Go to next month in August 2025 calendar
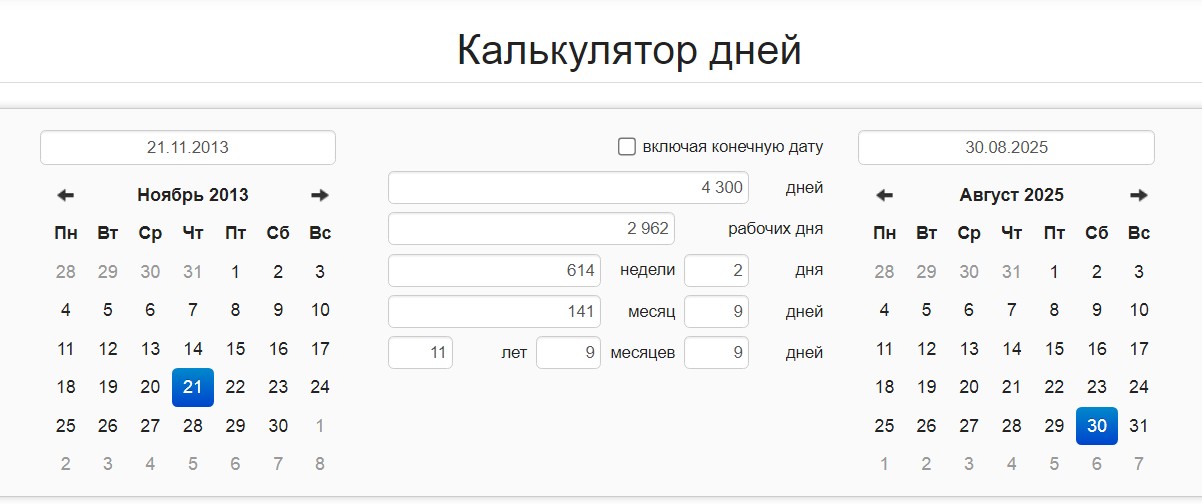This screenshot has width=1202, height=504. (1139, 195)
